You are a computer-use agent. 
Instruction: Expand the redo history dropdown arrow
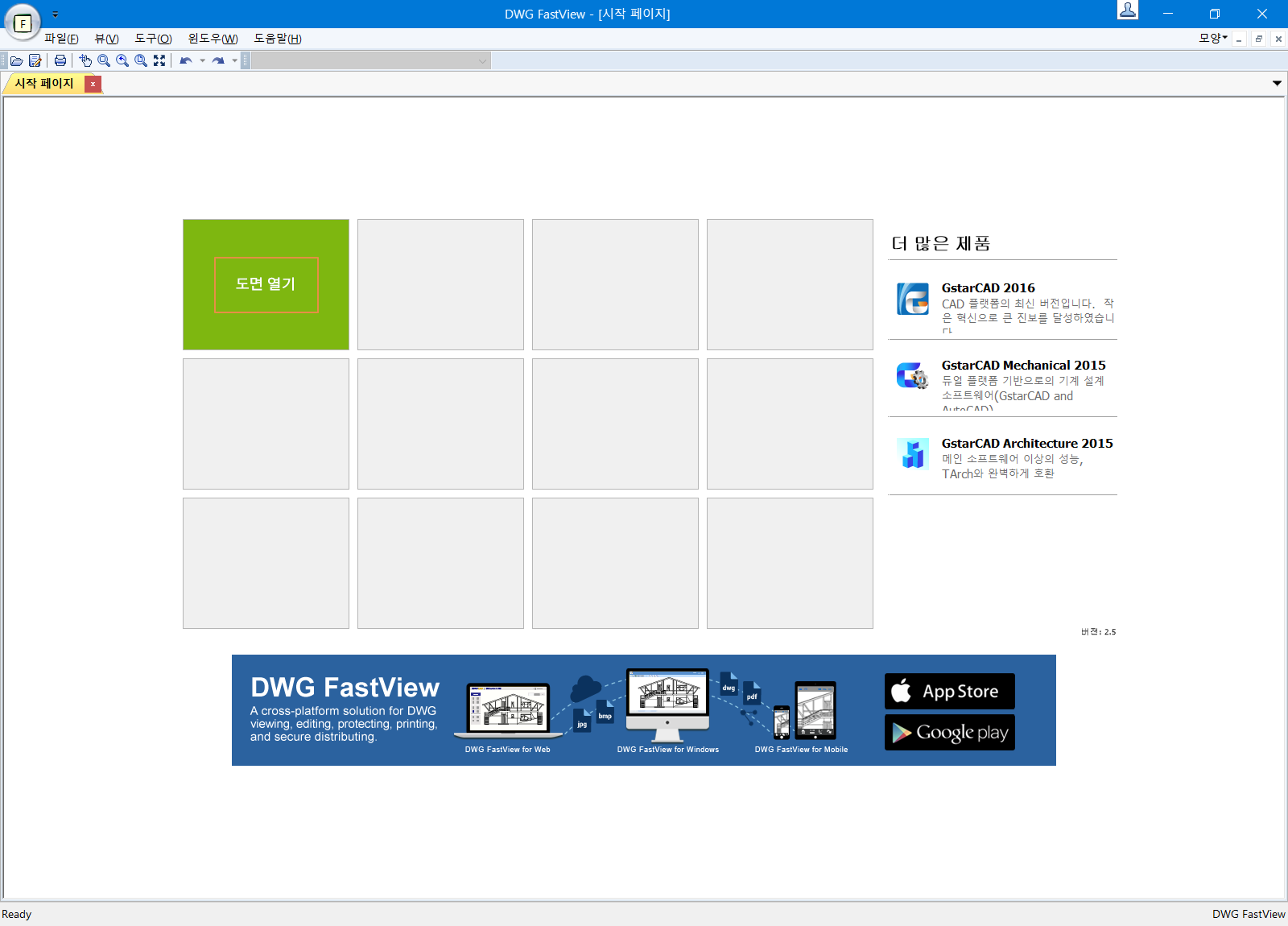click(x=234, y=60)
